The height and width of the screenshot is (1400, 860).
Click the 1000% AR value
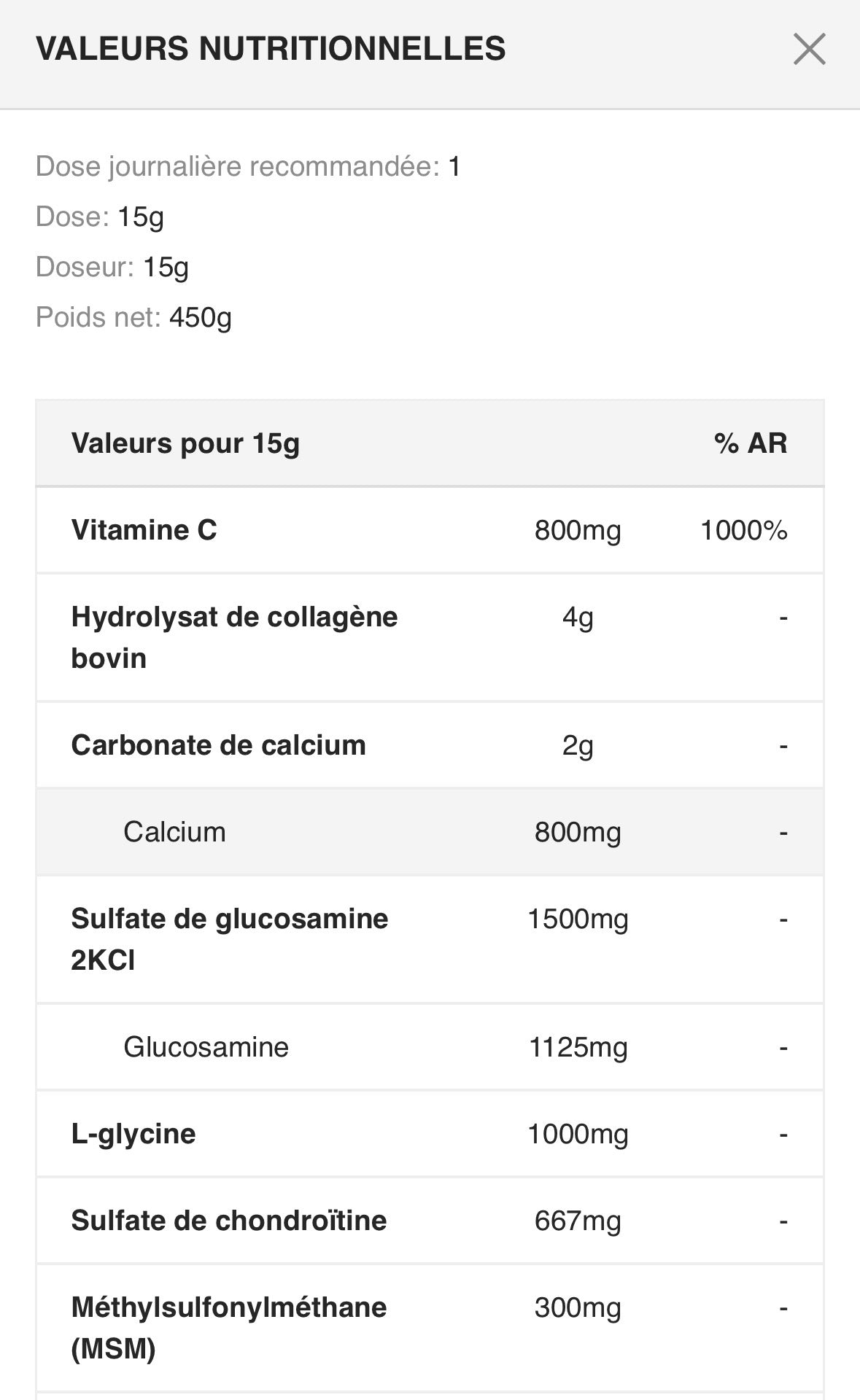click(x=743, y=530)
